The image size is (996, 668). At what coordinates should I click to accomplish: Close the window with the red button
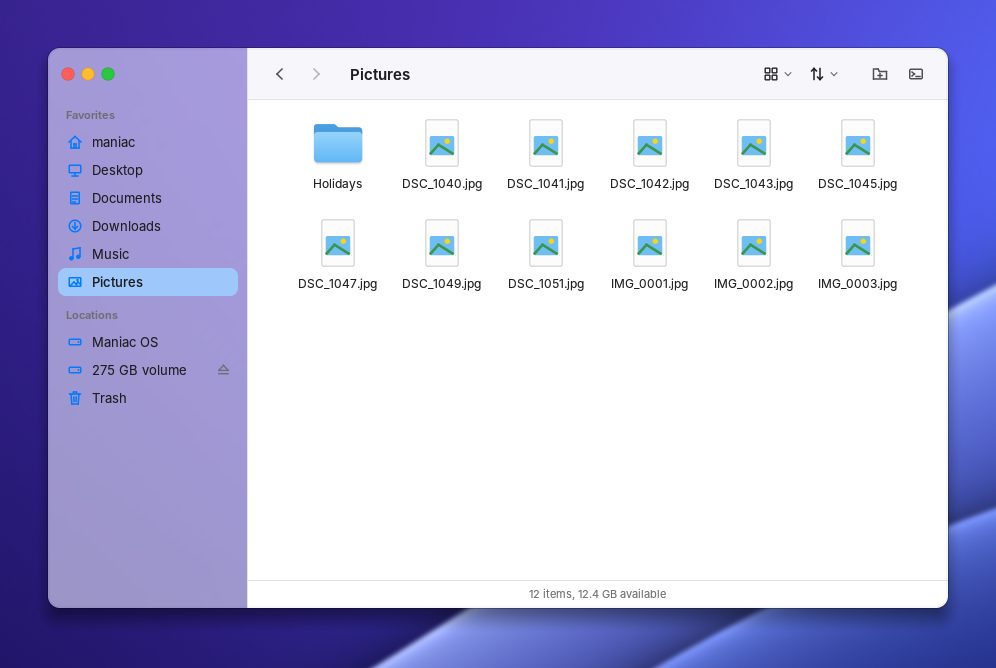point(68,74)
